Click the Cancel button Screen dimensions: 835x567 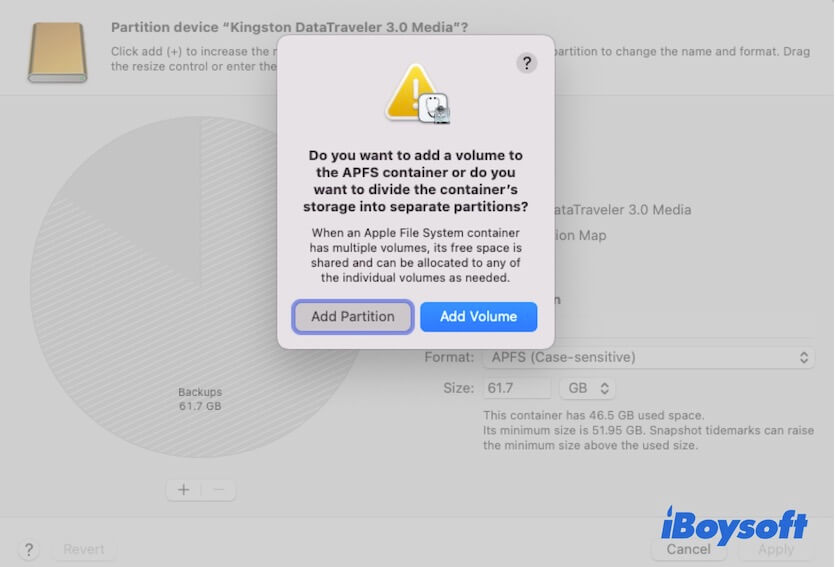(x=688, y=549)
